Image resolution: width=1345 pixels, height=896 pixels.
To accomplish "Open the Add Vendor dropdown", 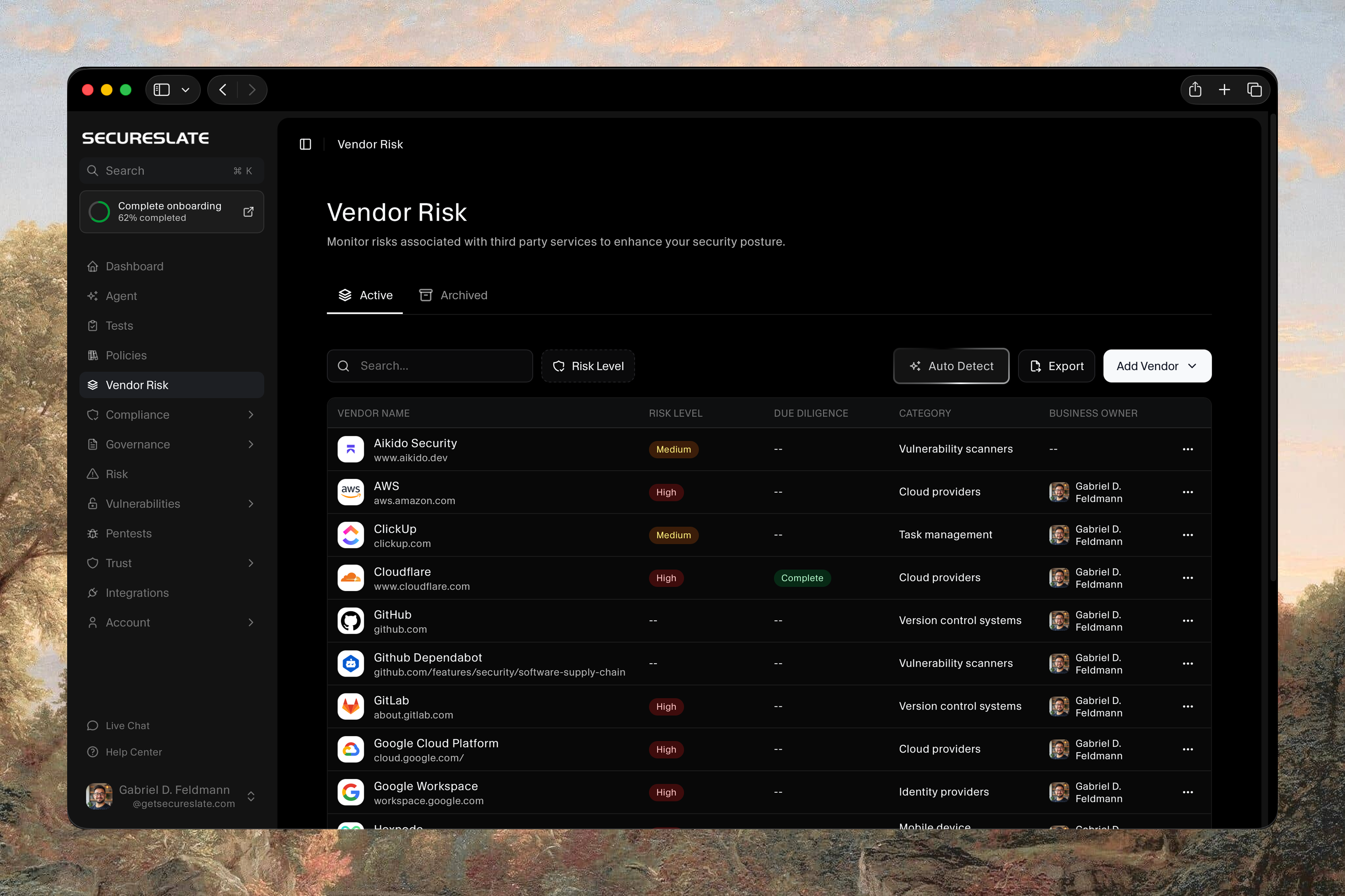I will tap(1157, 366).
